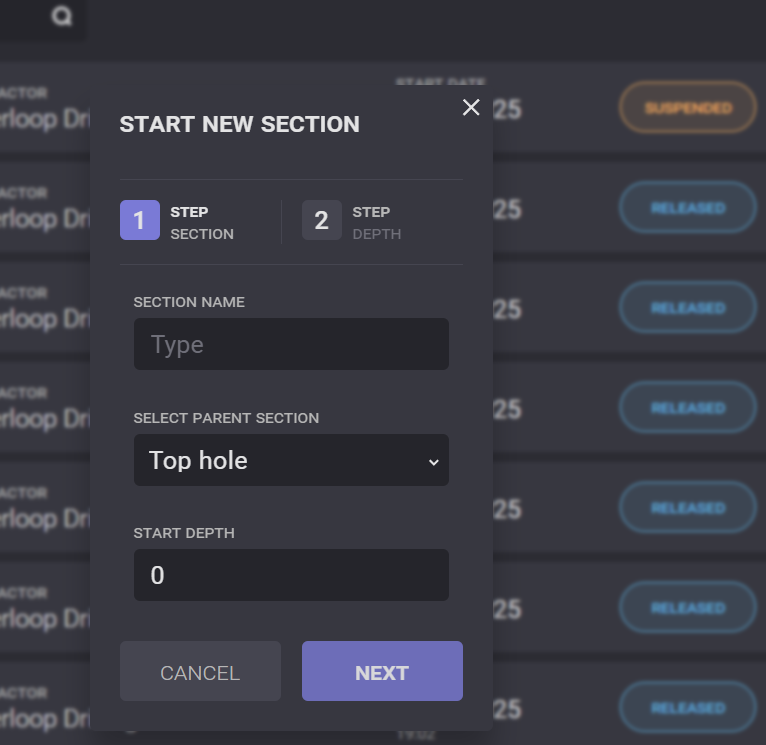
Task: Switch to the Step Depth label
Action: (x=376, y=223)
